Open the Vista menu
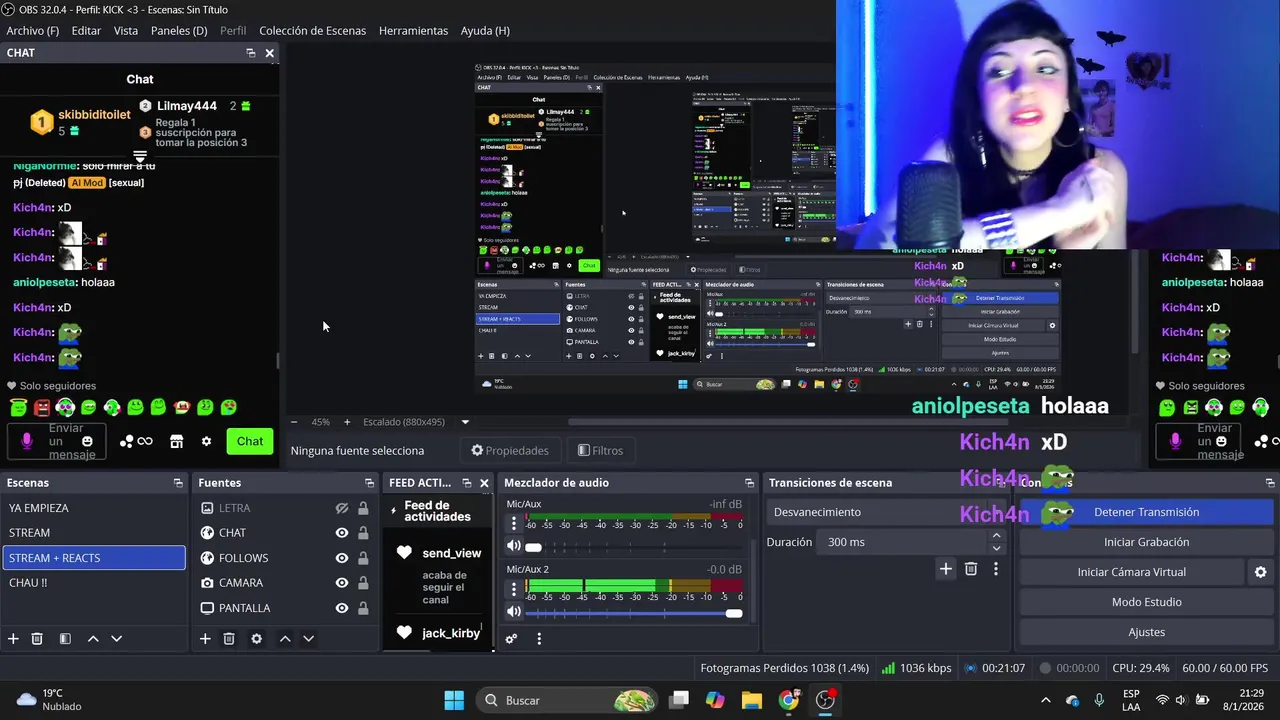Viewport: 1280px width, 720px height. point(126,31)
